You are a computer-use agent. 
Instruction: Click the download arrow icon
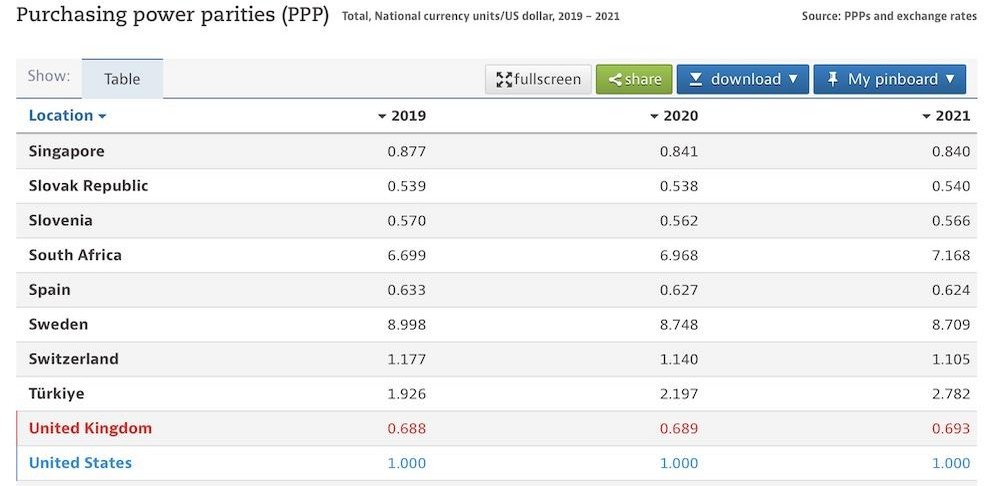click(696, 80)
